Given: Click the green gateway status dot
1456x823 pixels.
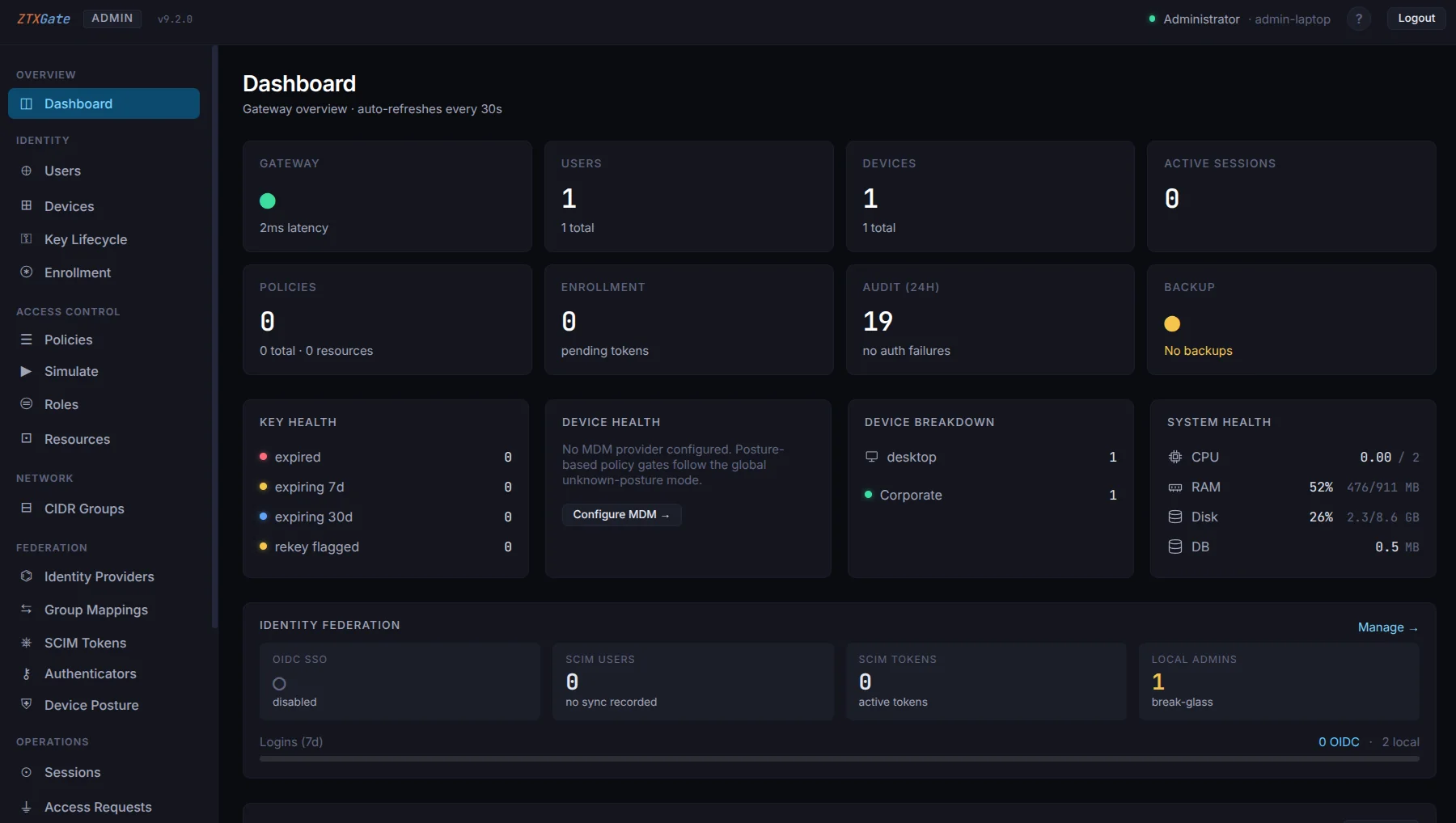Looking at the screenshot, I should coord(268,200).
